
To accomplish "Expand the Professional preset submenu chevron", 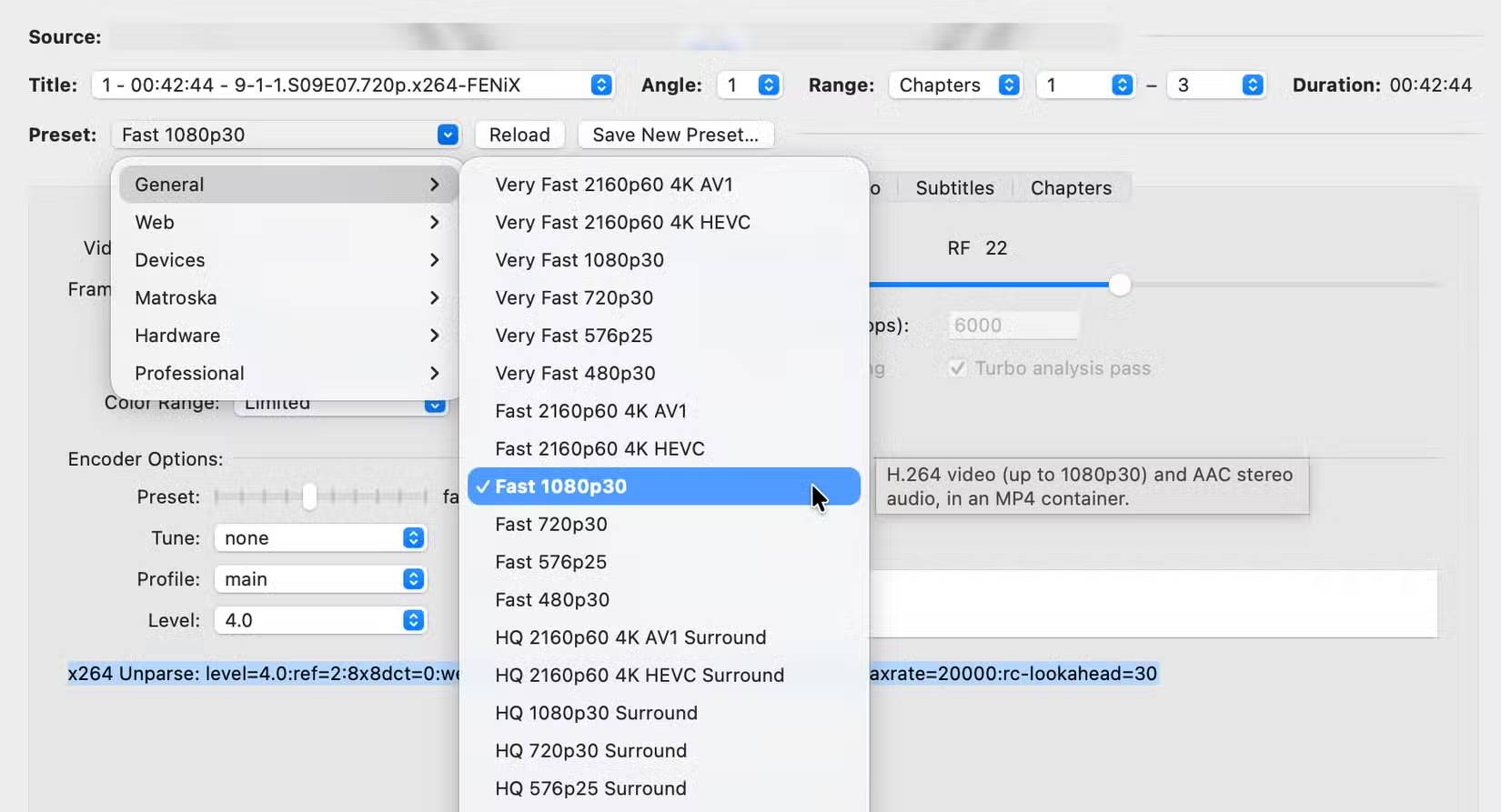I will pyautogui.click(x=434, y=374).
